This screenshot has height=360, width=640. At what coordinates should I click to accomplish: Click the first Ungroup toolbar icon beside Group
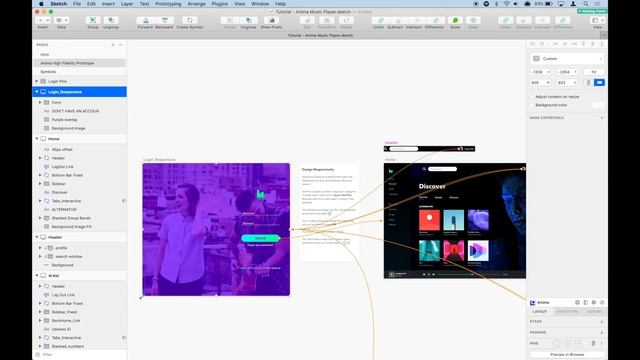[x=111, y=20]
